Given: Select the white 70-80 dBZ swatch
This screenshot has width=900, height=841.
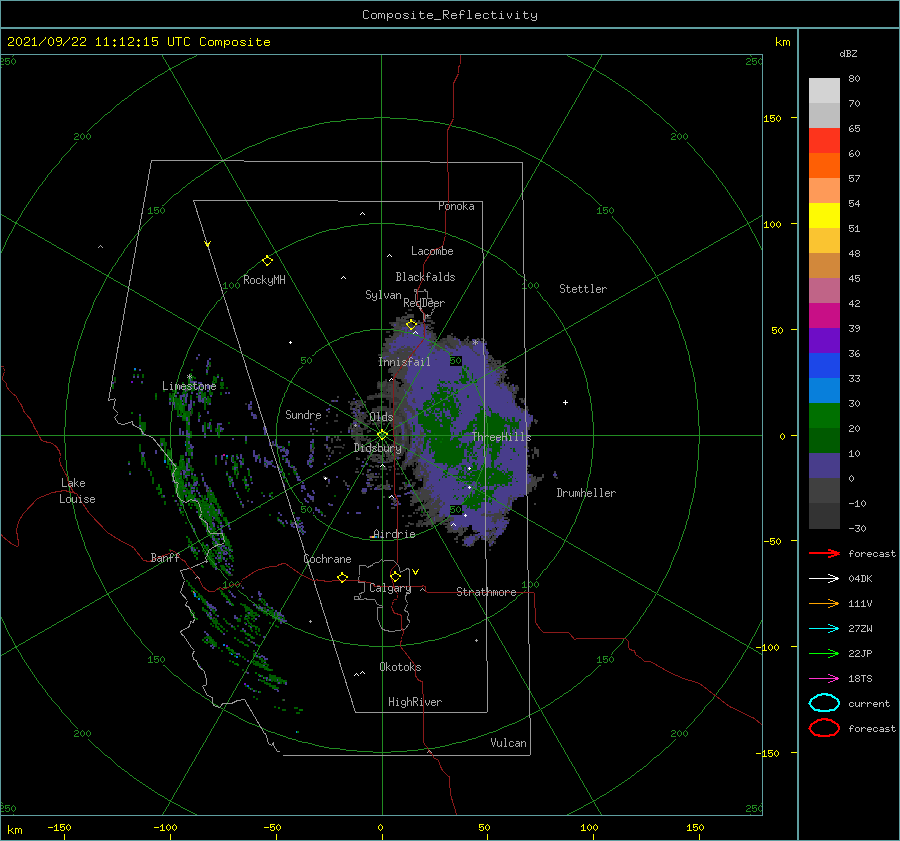Looking at the screenshot, I should pyautogui.click(x=824, y=91).
